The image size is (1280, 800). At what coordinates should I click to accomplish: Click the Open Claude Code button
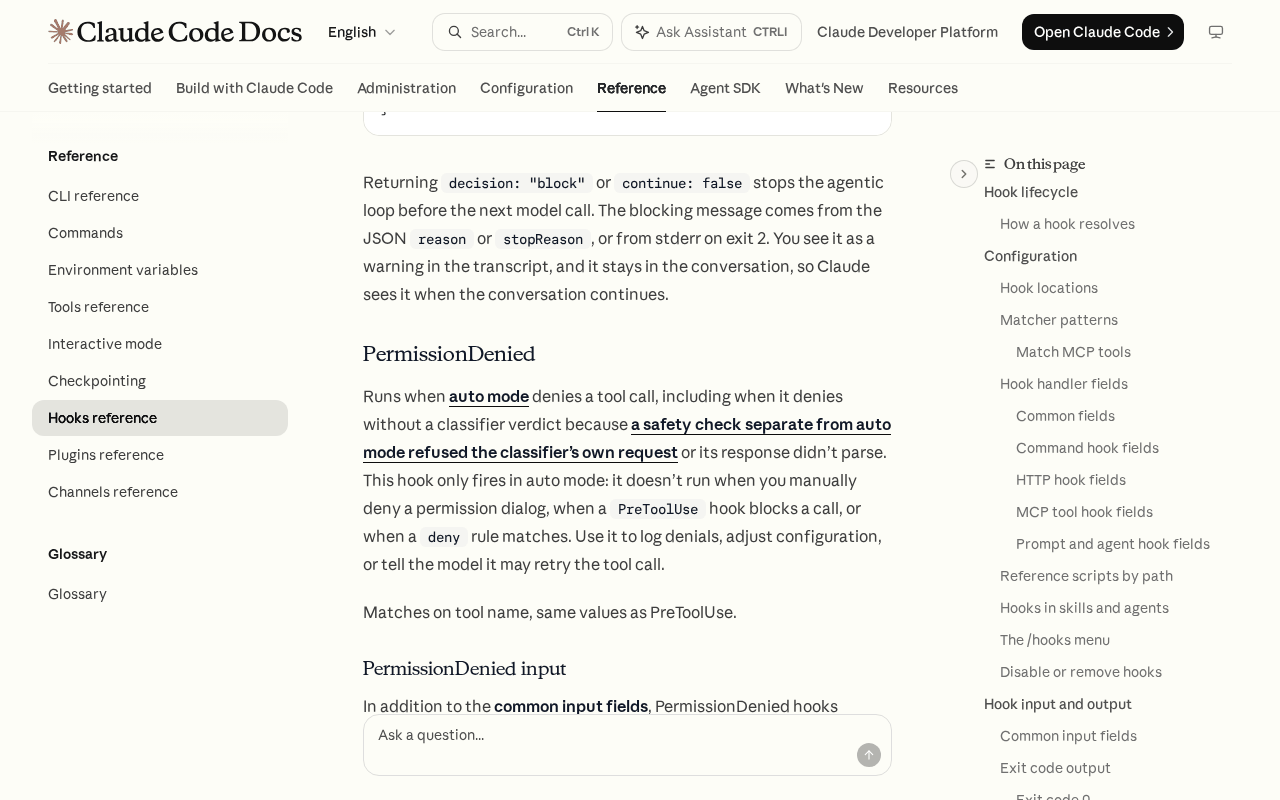coord(1103,32)
